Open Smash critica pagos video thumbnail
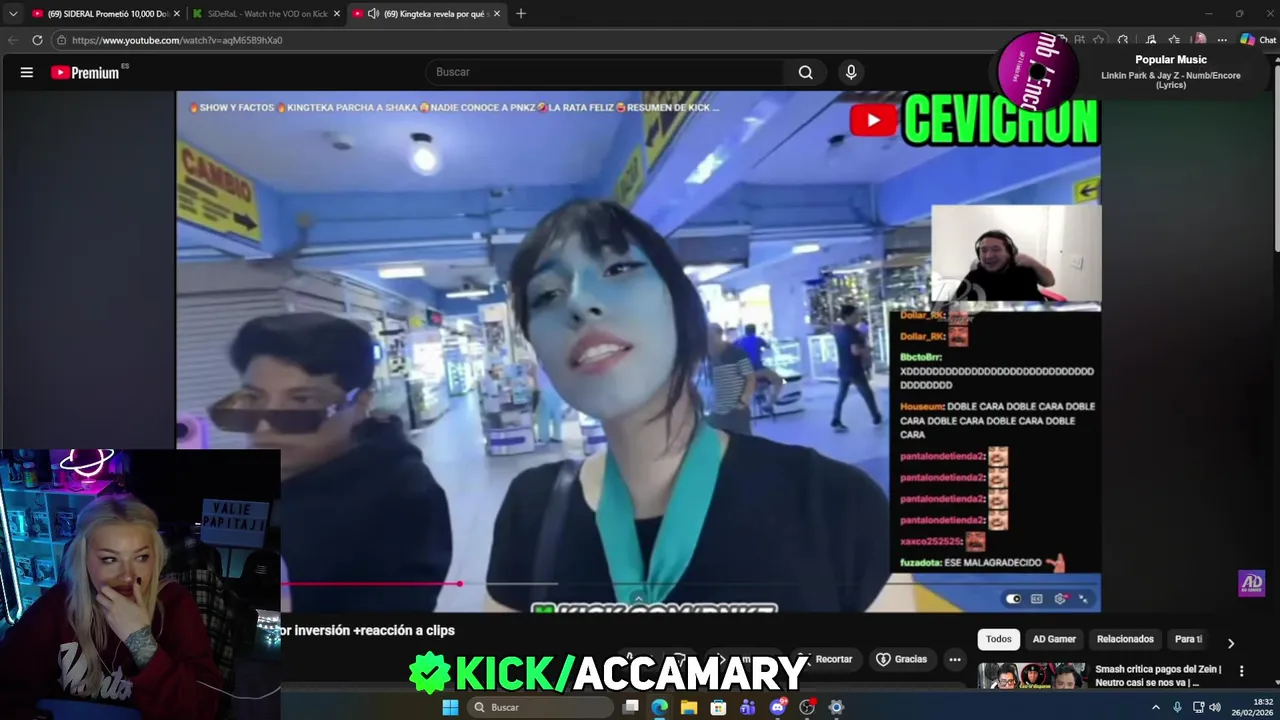 pyautogui.click(x=1031, y=676)
